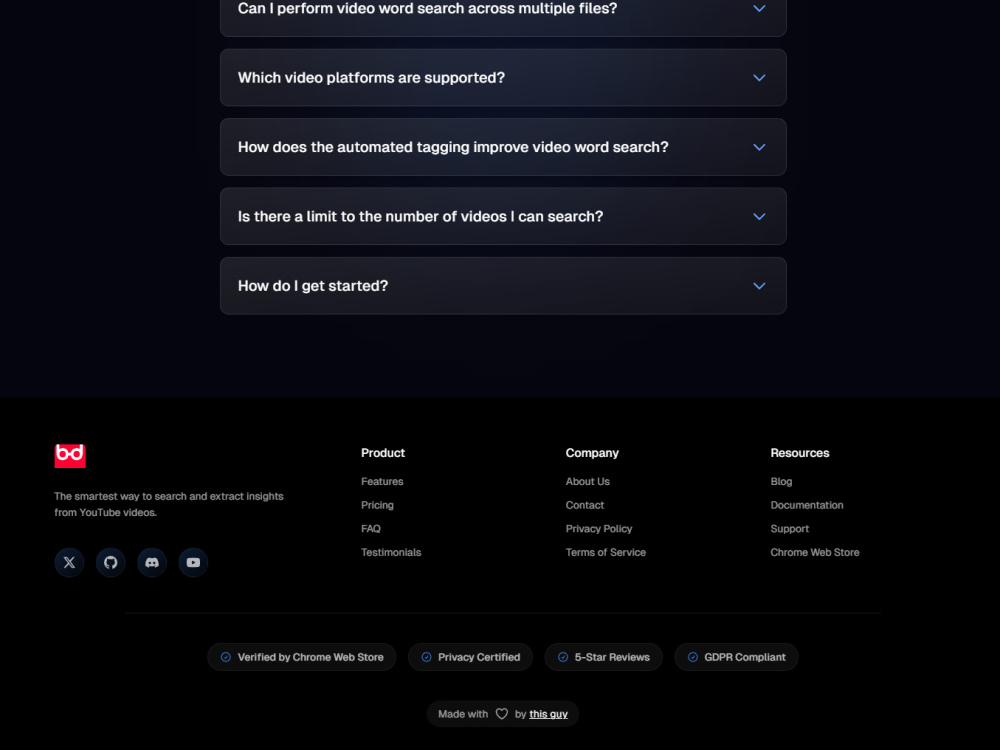
Task: Open the GitHub social icon
Action: coord(111,562)
